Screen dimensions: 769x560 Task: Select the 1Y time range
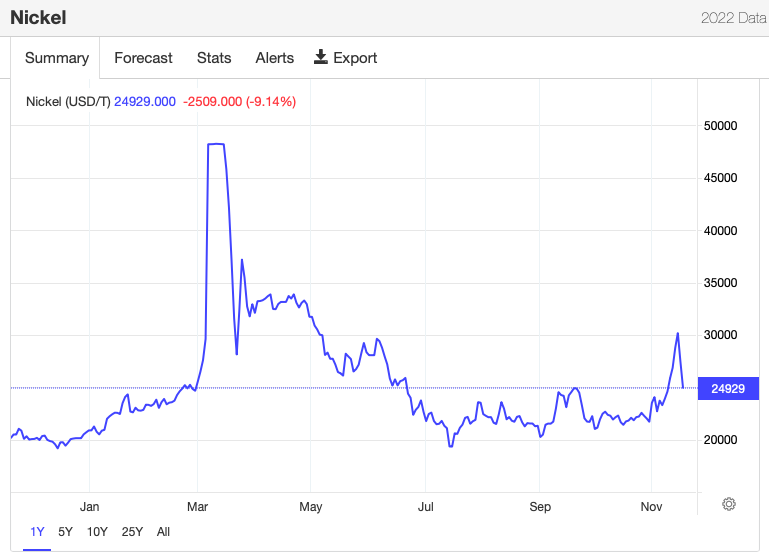coord(37,532)
